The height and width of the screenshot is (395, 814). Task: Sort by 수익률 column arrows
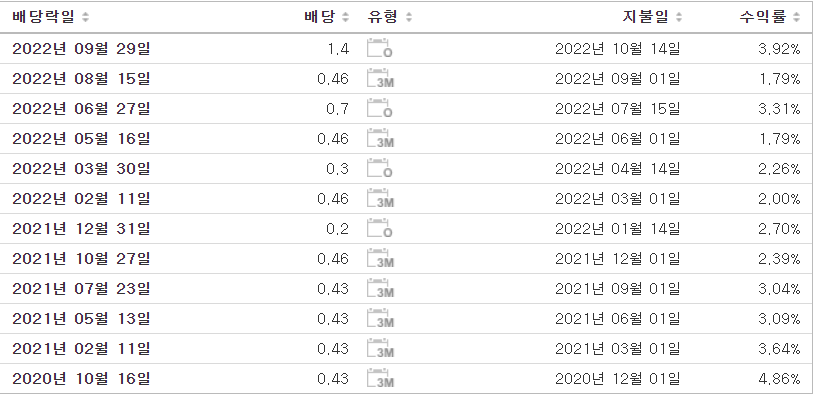click(796, 18)
